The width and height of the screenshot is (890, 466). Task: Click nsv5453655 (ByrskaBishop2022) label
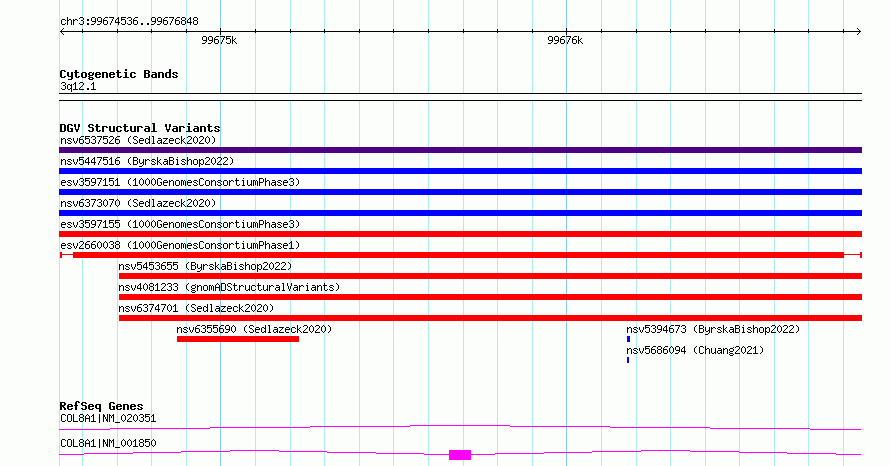click(x=205, y=266)
